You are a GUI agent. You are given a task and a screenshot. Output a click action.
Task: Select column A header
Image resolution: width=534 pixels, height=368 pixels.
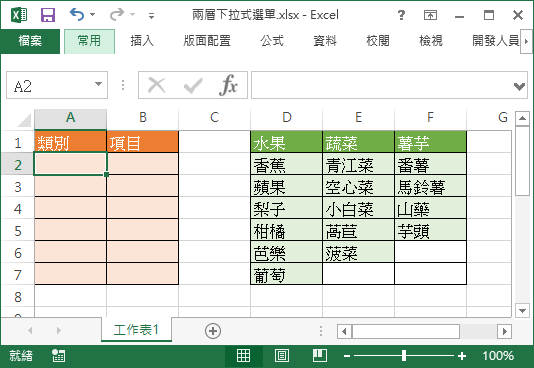pyautogui.click(x=70, y=118)
